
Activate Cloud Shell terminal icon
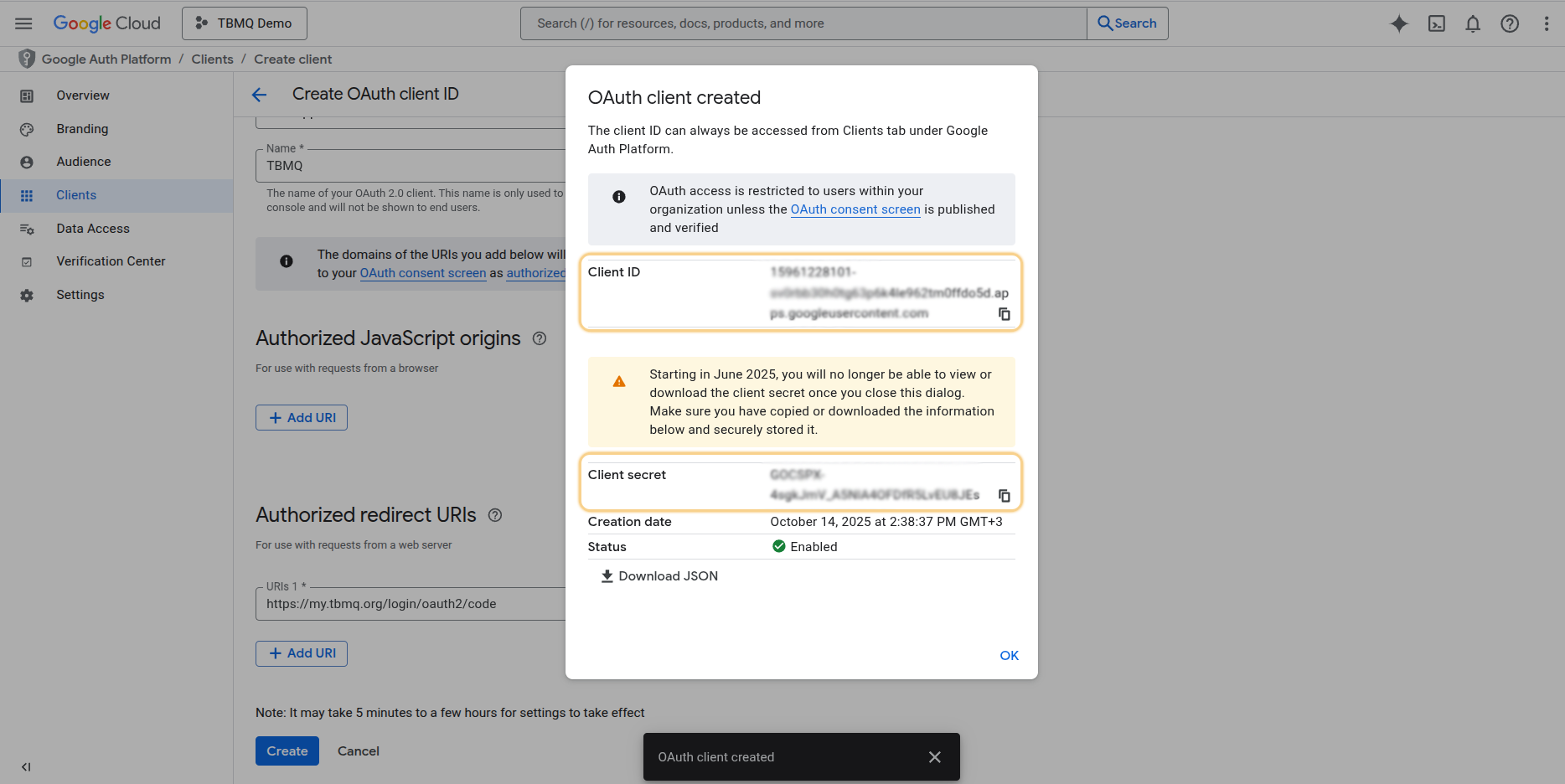(1436, 23)
